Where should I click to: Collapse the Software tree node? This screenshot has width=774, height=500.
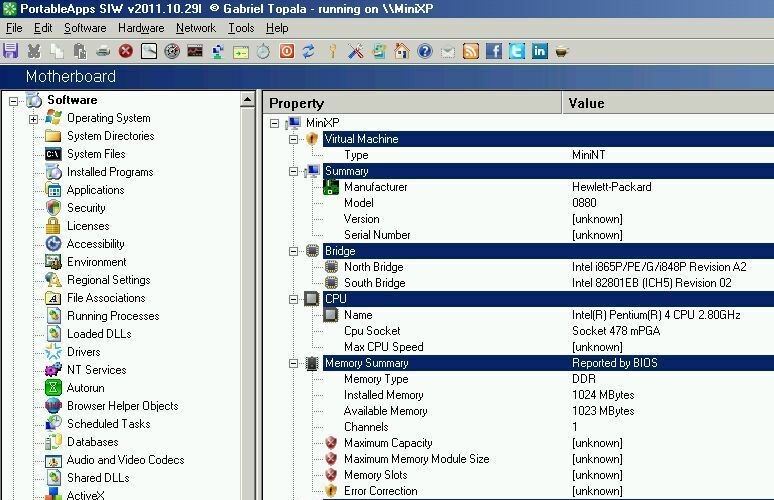14,101
